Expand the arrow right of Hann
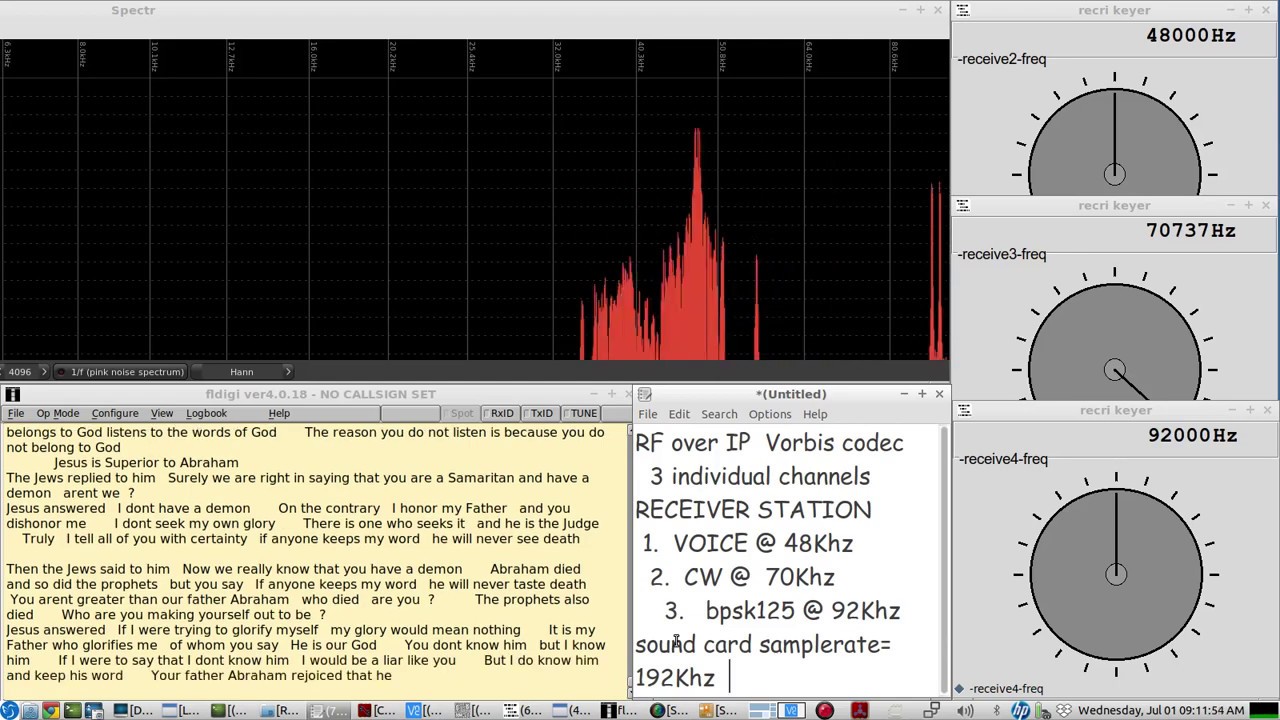1280x720 pixels. pos(288,372)
